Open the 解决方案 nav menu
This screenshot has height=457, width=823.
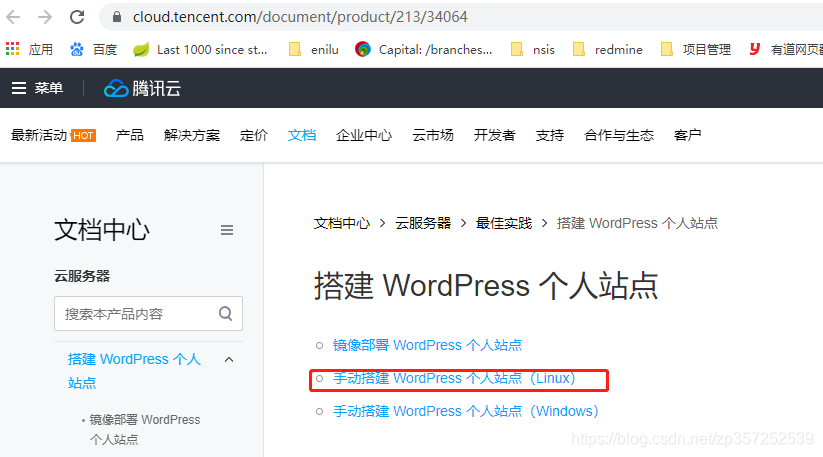192,135
